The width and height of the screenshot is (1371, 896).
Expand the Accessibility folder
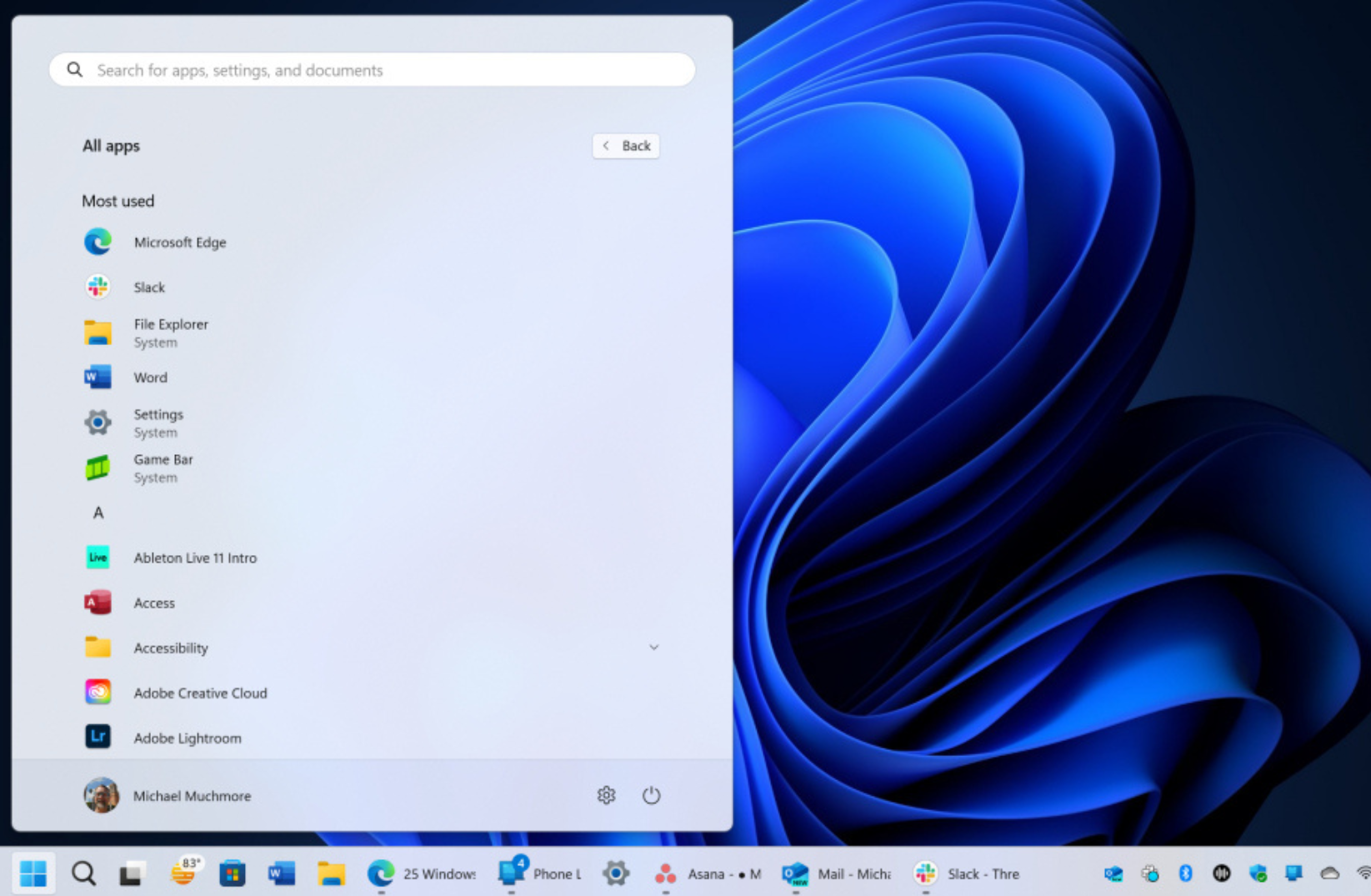[654, 648]
